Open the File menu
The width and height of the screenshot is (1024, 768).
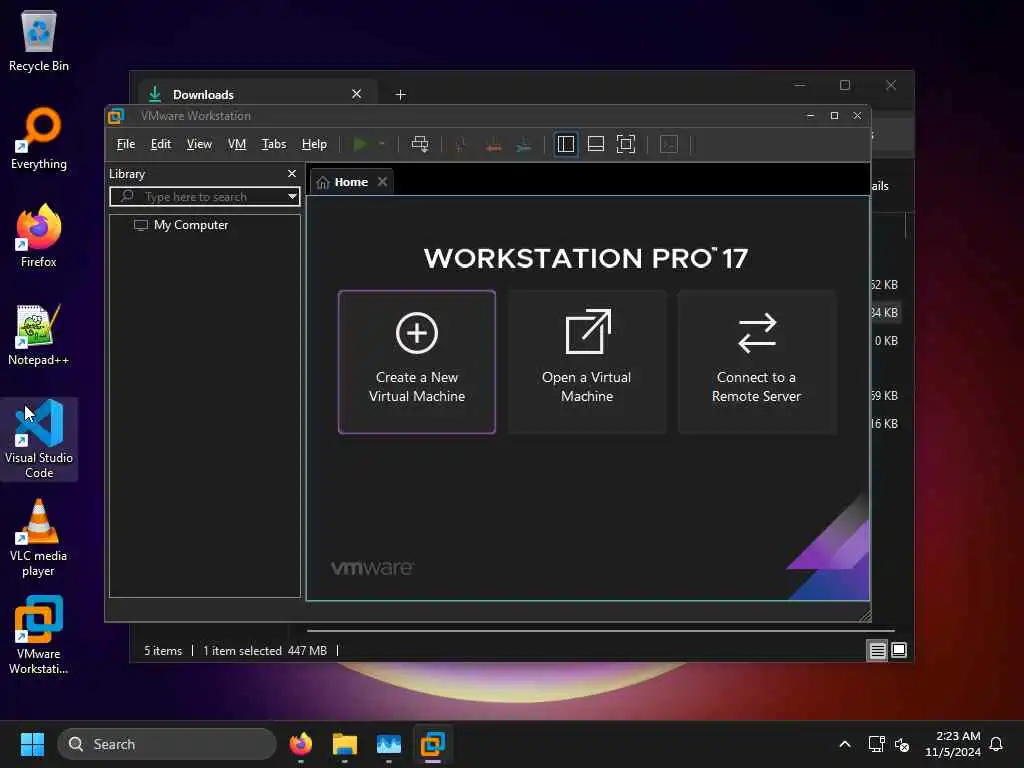[125, 144]
